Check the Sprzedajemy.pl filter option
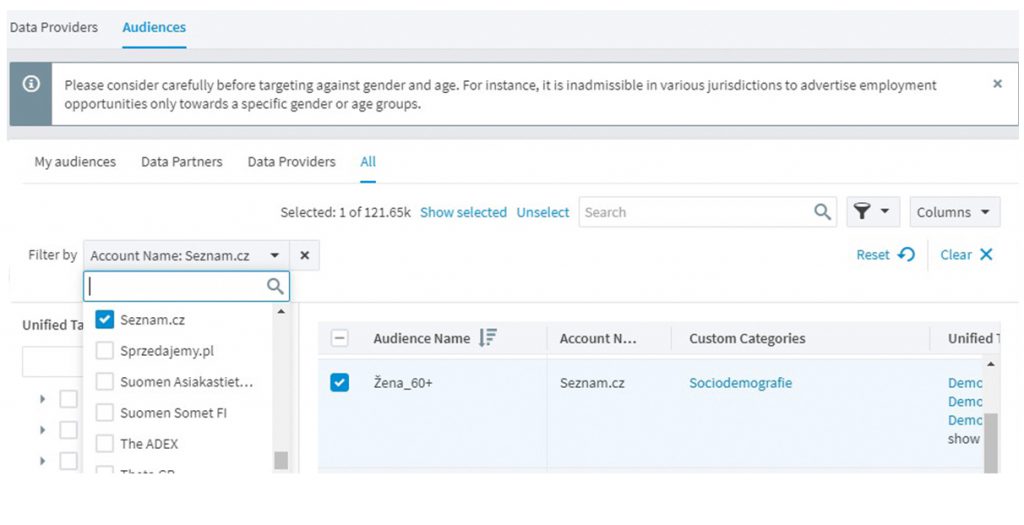 point(104,351)
